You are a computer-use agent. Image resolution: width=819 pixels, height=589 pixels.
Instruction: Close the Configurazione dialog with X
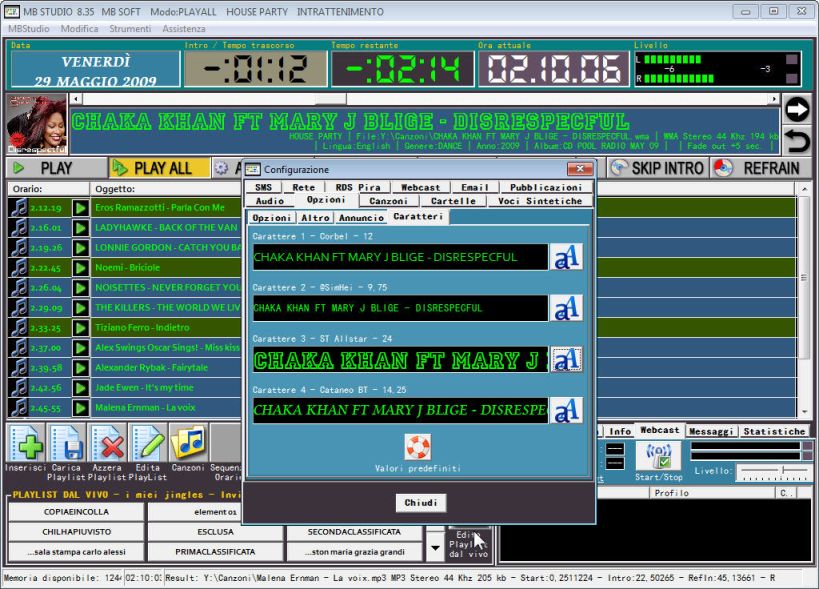tap(580, 169)
